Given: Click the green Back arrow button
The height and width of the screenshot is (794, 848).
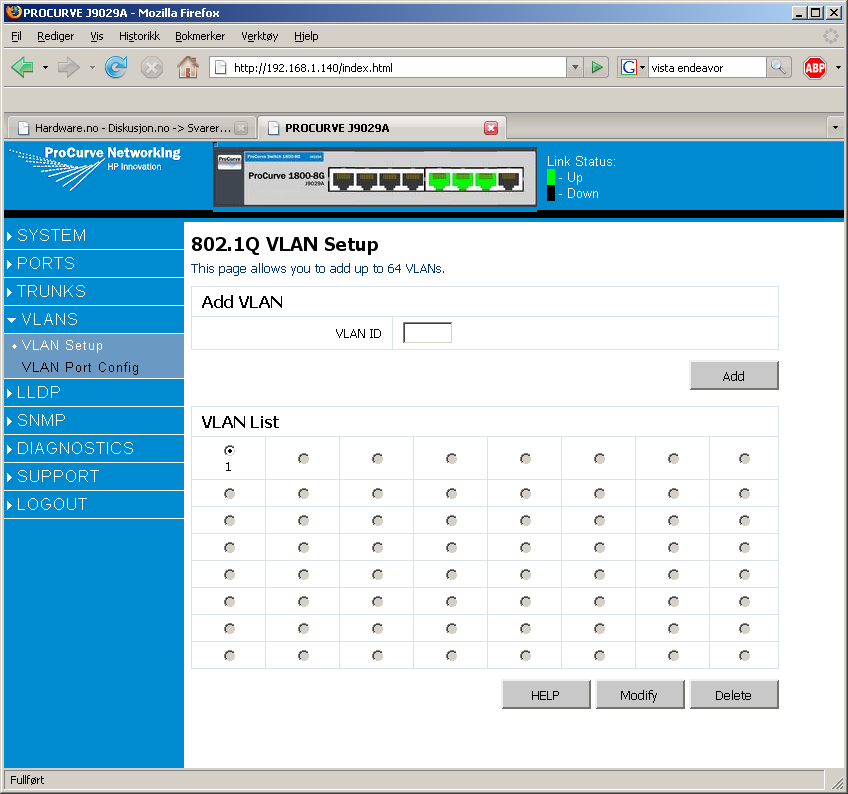Looking at the screenshot, I should (23, 68).
